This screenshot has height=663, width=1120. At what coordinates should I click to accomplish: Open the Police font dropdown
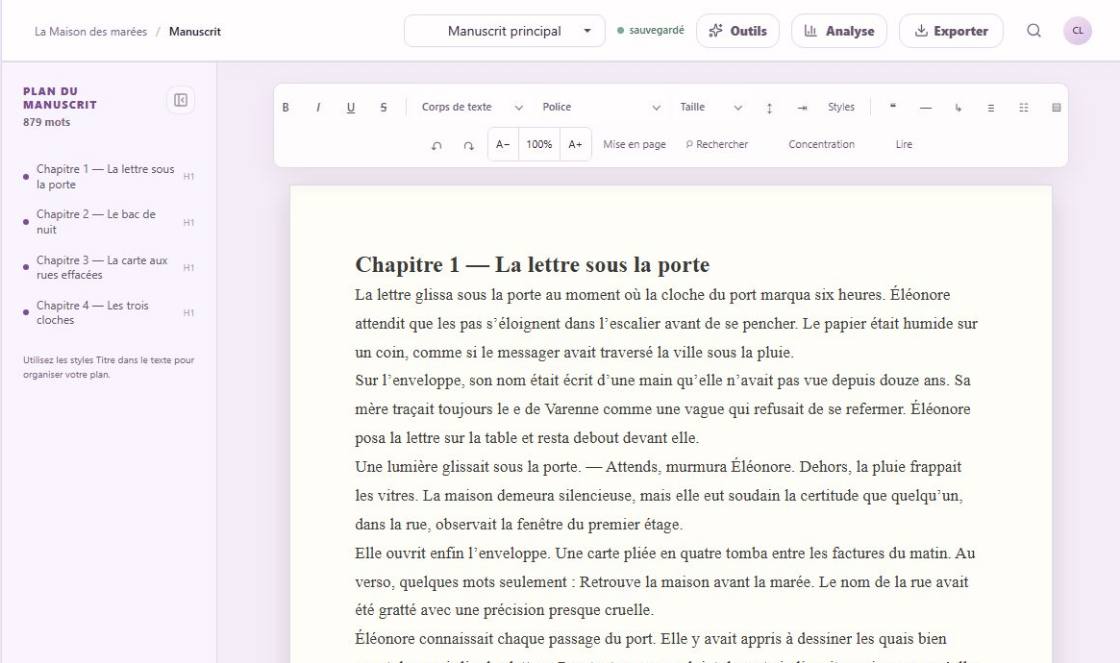601,107
